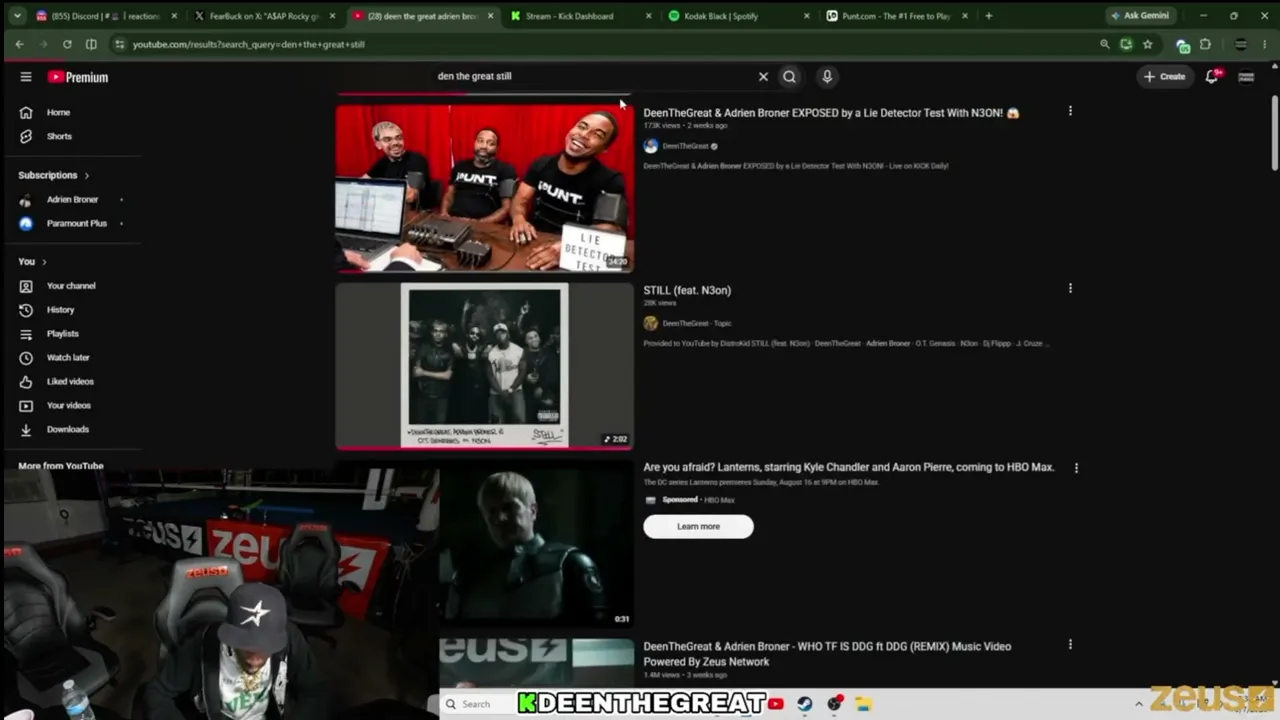Viewport: 1280px width, 720px height.
Task: Open the zoom magnifier in address bar
Action: 1104,44
